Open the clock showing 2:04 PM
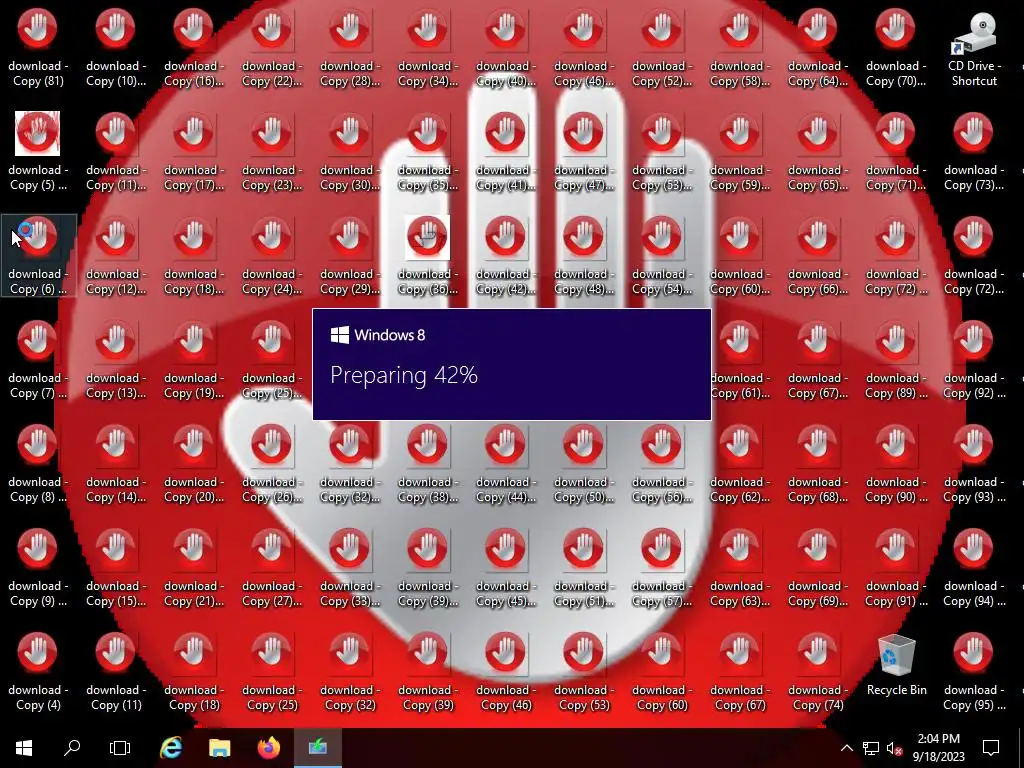This screenshot has width=1024, height=768. point(938,747)
